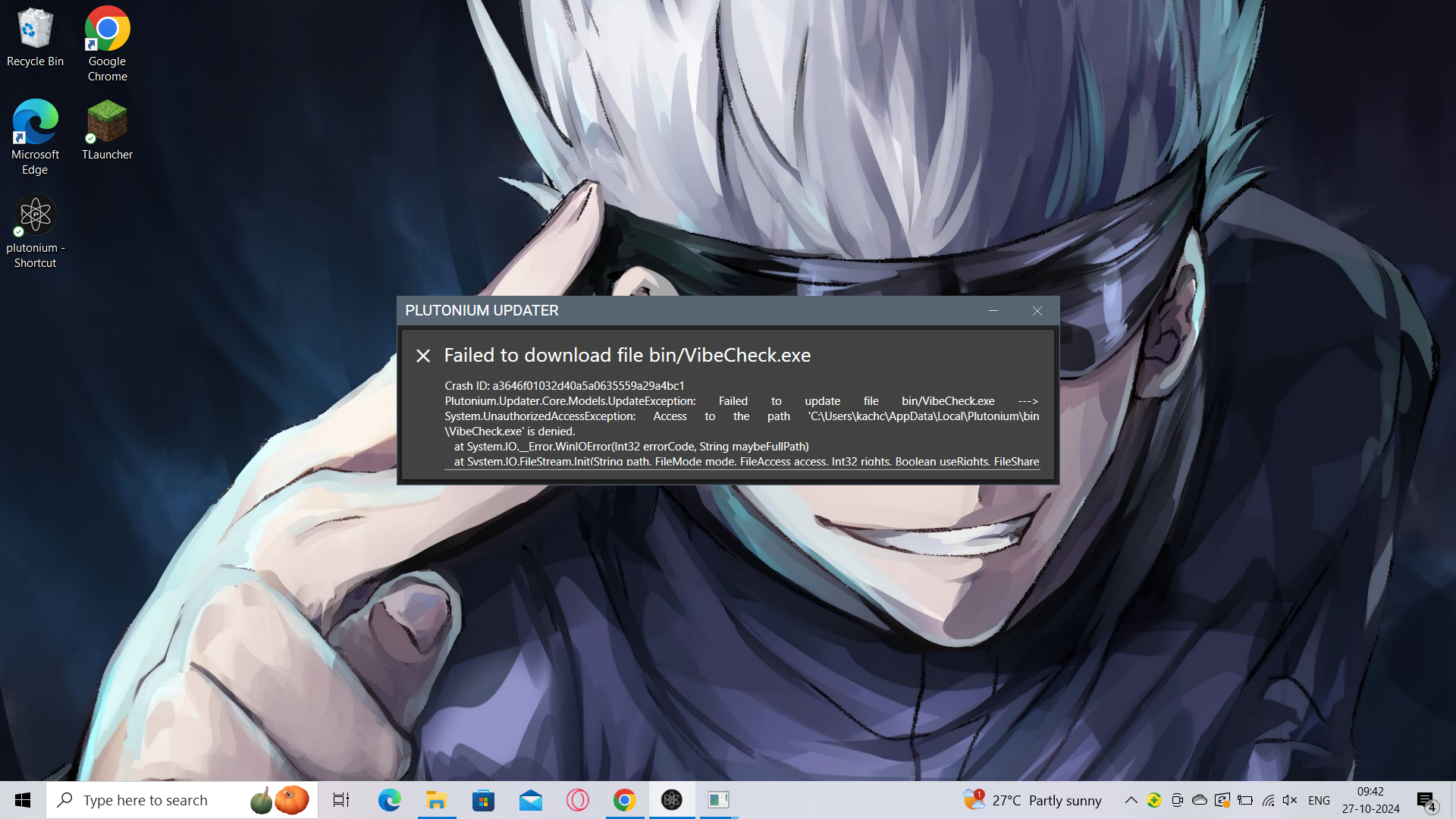This screenshot has width=1456, height=819.
Task: Minimize the Plutonium Updater window
Action: (993, 311)
